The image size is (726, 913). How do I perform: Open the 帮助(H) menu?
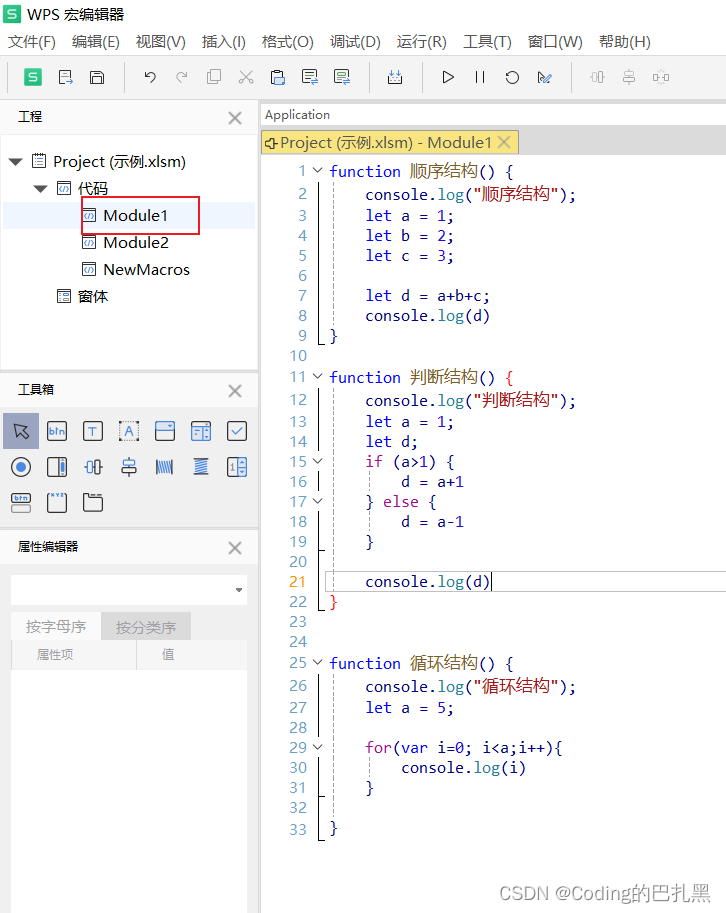pyautogui.click(x=625, y=42)
